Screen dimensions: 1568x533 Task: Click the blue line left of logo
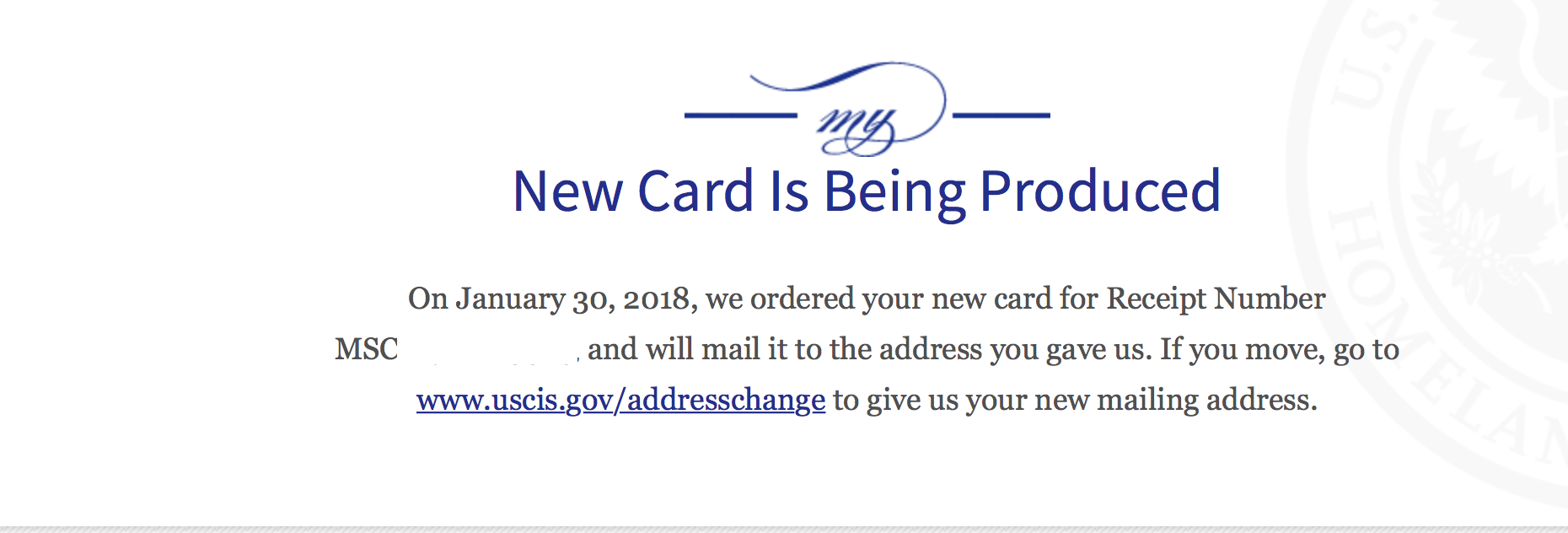click(740, 115)
